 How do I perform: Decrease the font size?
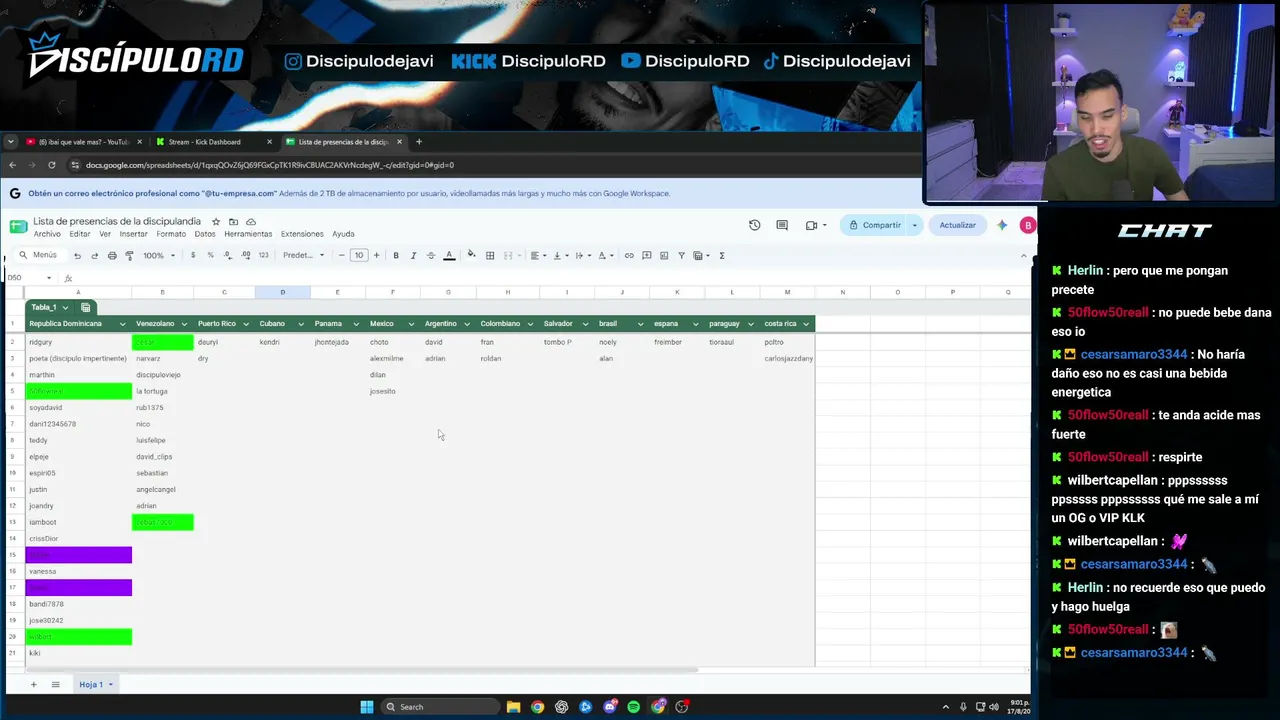[x=342, y=255]
